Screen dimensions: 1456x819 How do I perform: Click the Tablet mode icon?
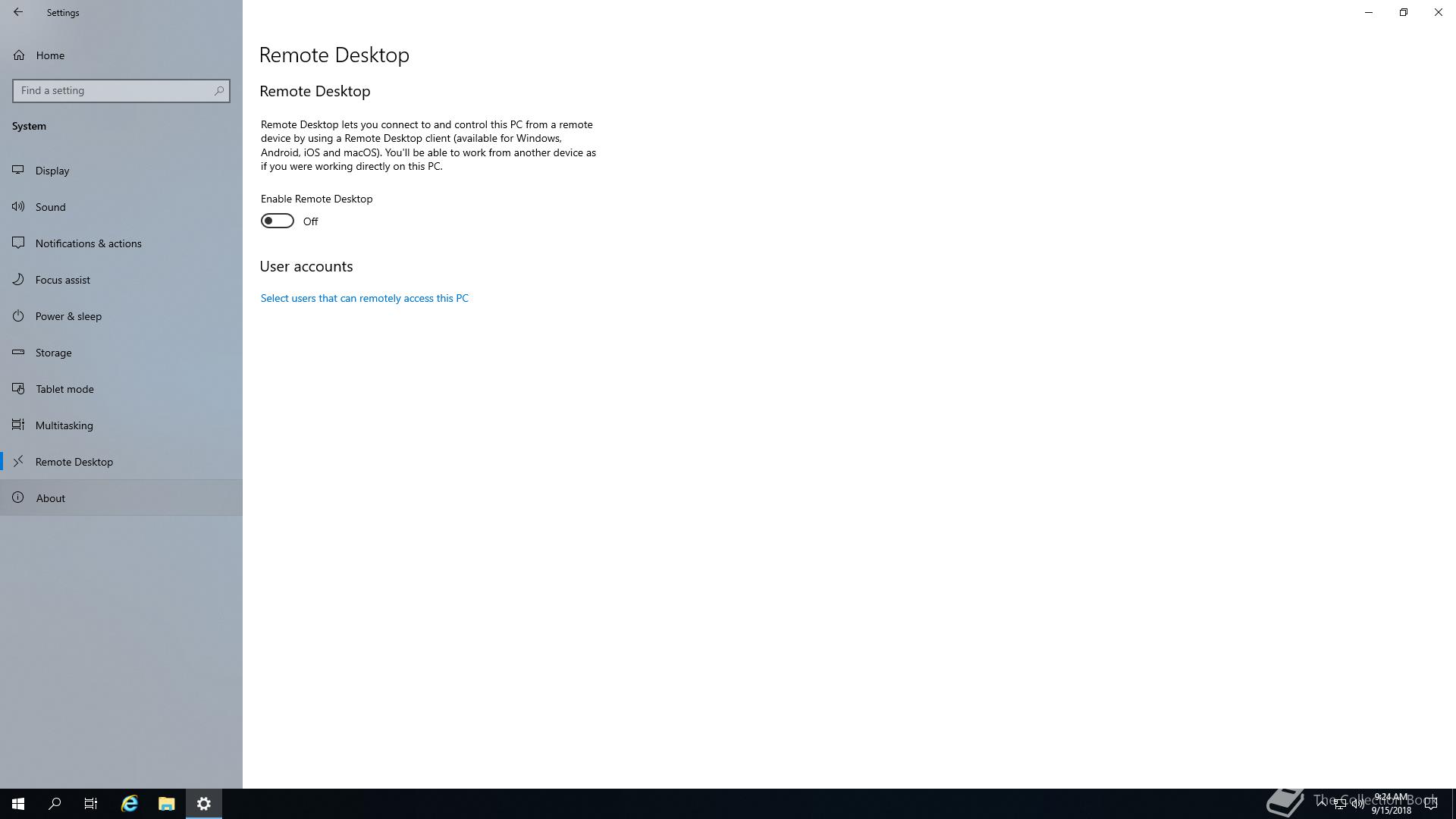point(18,388)
